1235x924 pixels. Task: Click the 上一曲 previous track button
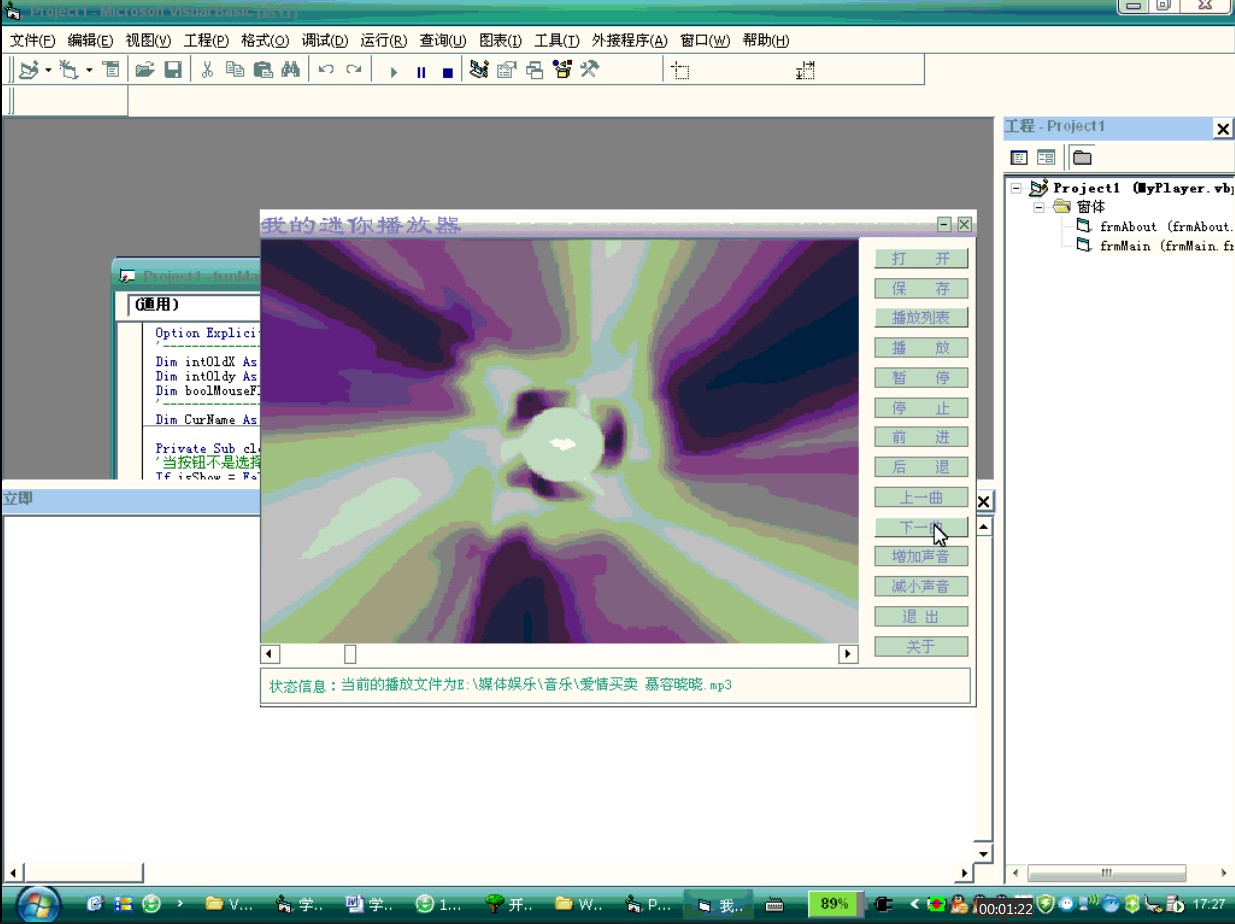[921, 496]
